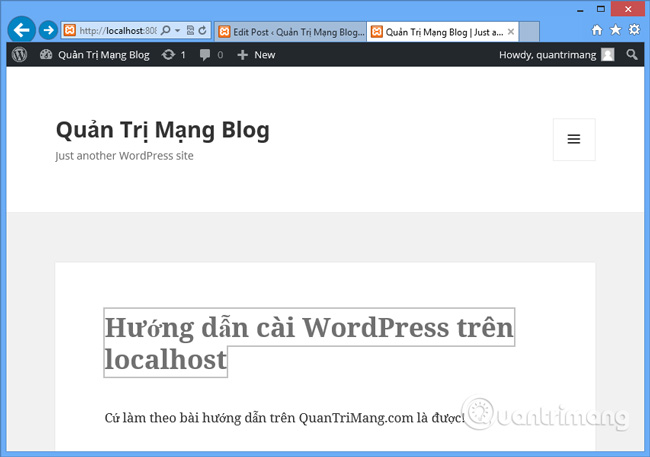The height and width of the screenshot is (457, 650).
Task: Open the post Hướng dẫn cài WordPress trên localhost
Action: pos(309,343)
